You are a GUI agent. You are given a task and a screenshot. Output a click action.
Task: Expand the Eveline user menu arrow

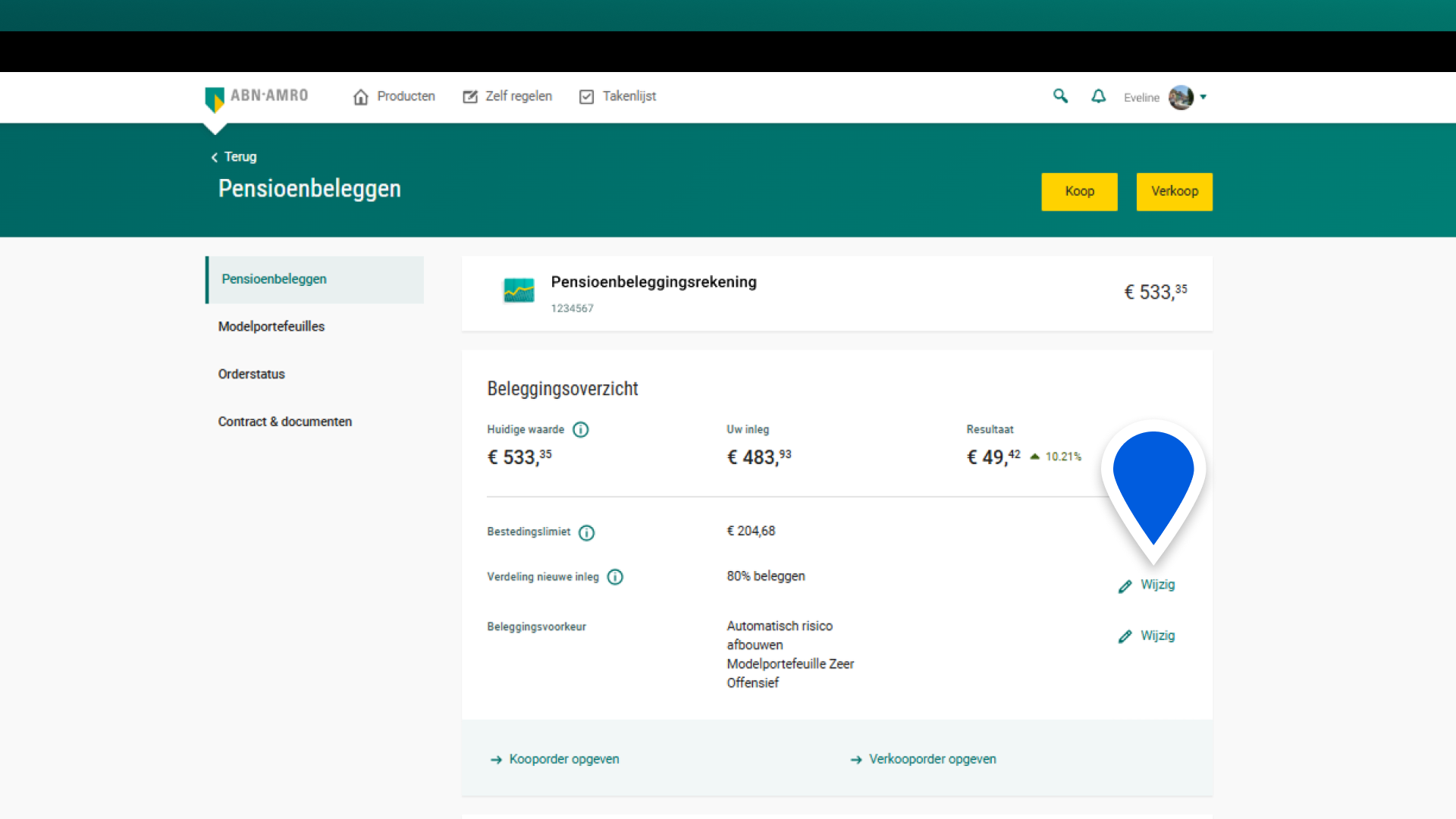point(1203,97)
